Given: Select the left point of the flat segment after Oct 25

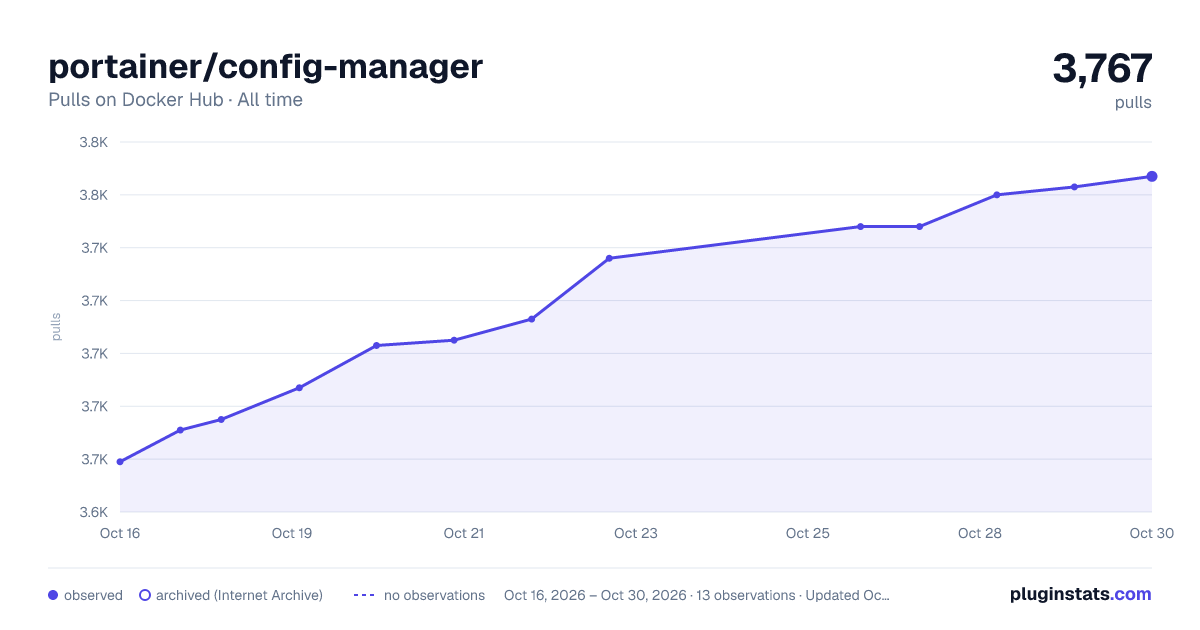Looking at the screenshot, I should click(860, 227).
